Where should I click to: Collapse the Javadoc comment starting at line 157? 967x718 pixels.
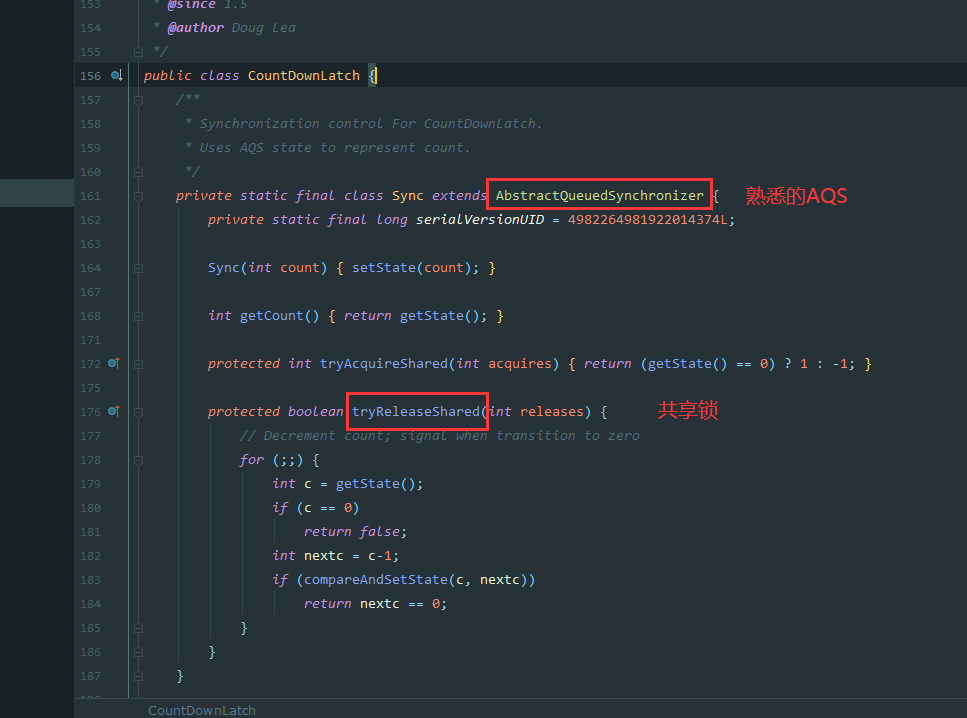tap(138, 100)
